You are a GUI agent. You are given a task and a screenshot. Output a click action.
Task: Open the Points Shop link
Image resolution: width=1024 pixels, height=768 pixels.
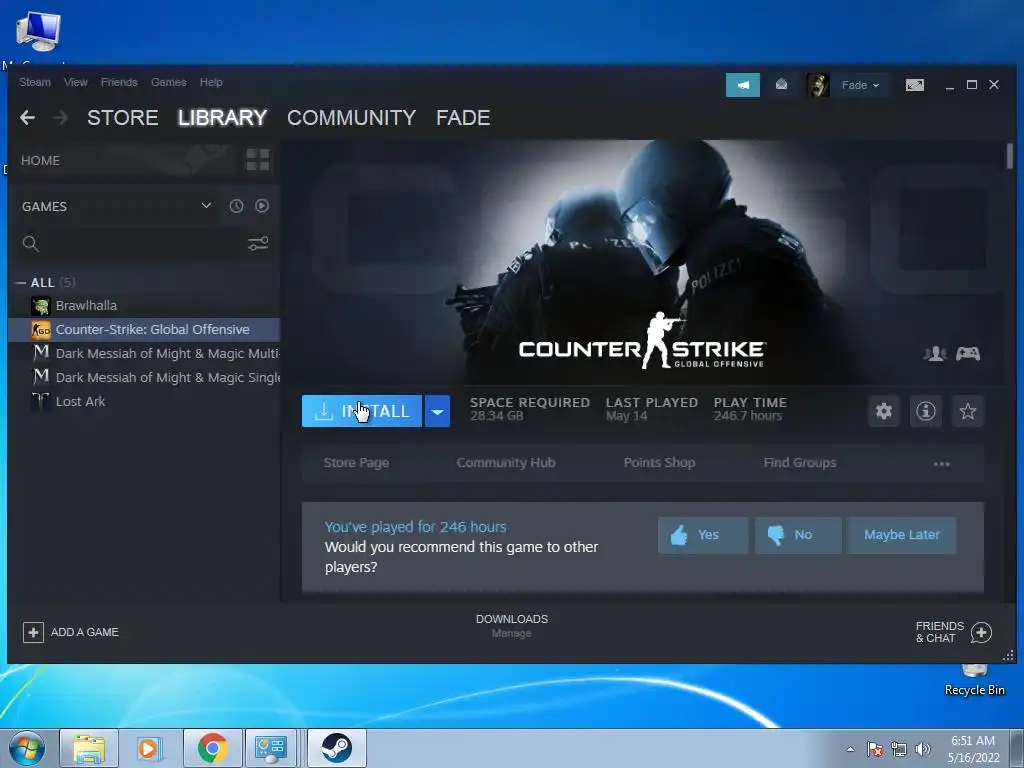660,463
